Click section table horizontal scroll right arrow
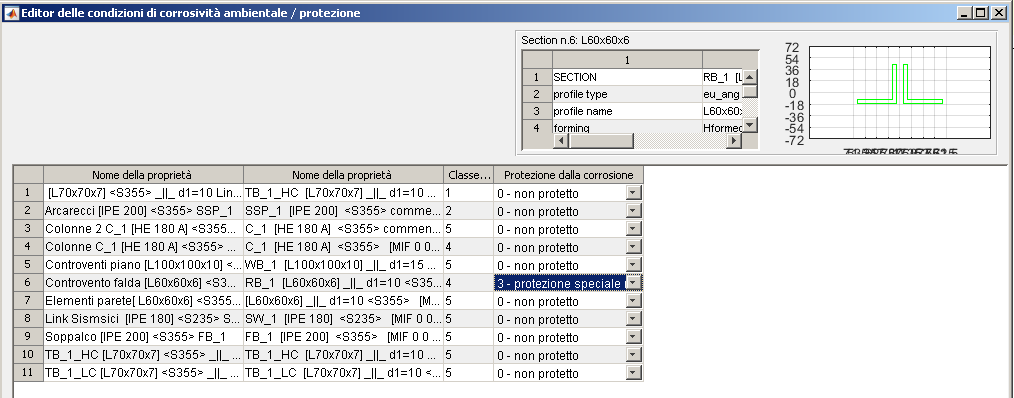Image resolution: width=1014 pixels, height=398 pixels. click(735, 140)
